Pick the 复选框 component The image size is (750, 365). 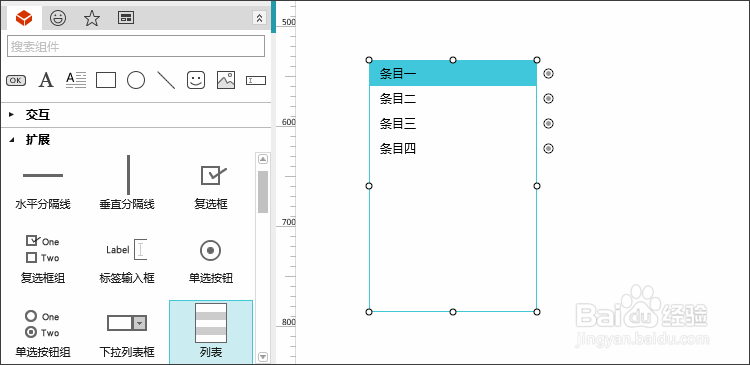(x=211, y=188)
